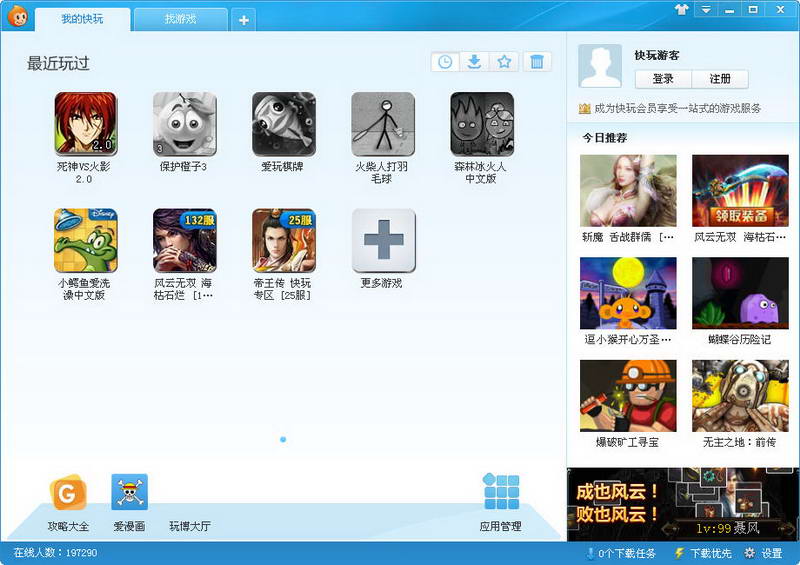800x565 pixels.
Task: Click 0个下载任务 in status bar
Action: 627,553
